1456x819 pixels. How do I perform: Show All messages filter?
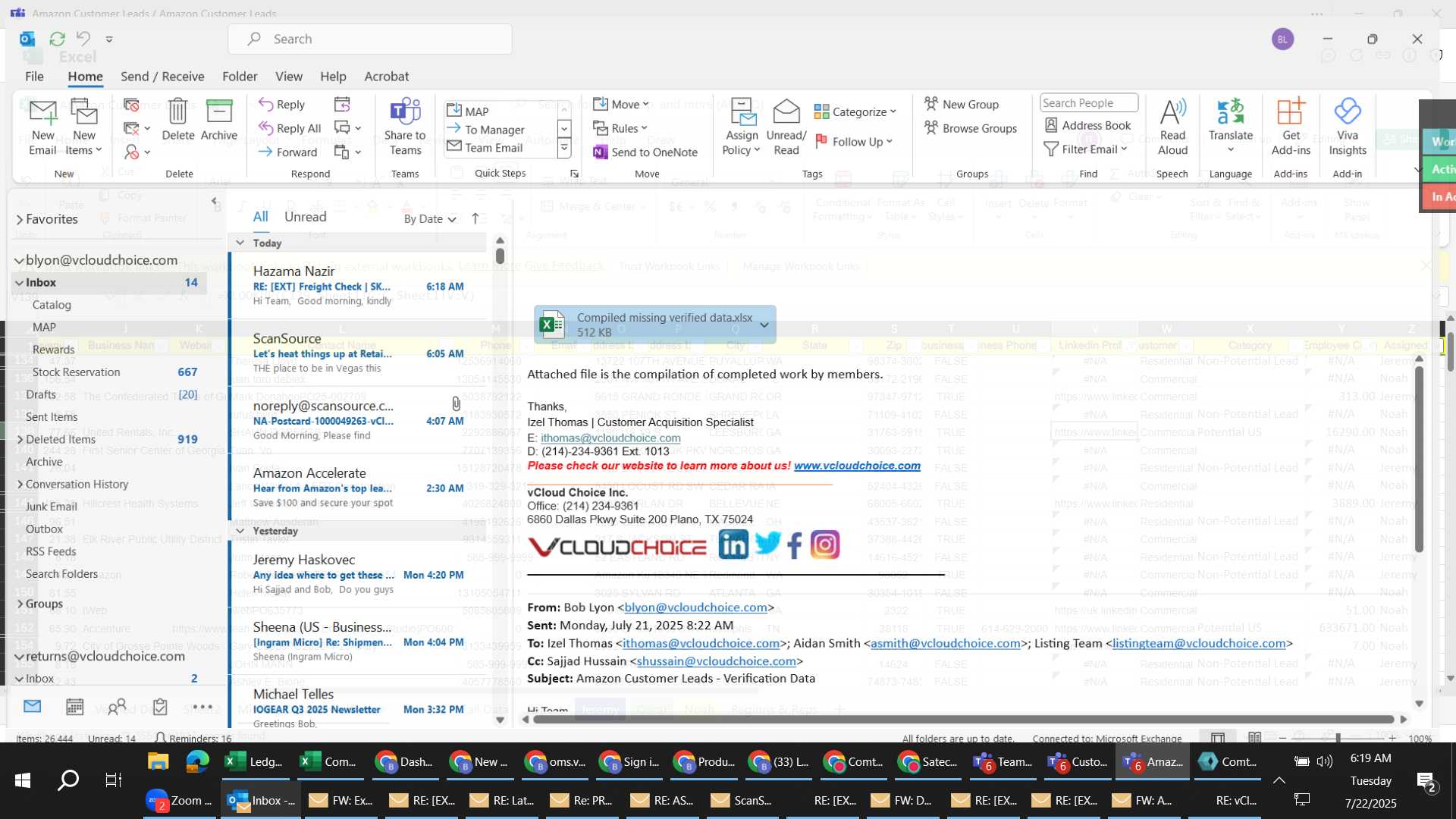260,217
